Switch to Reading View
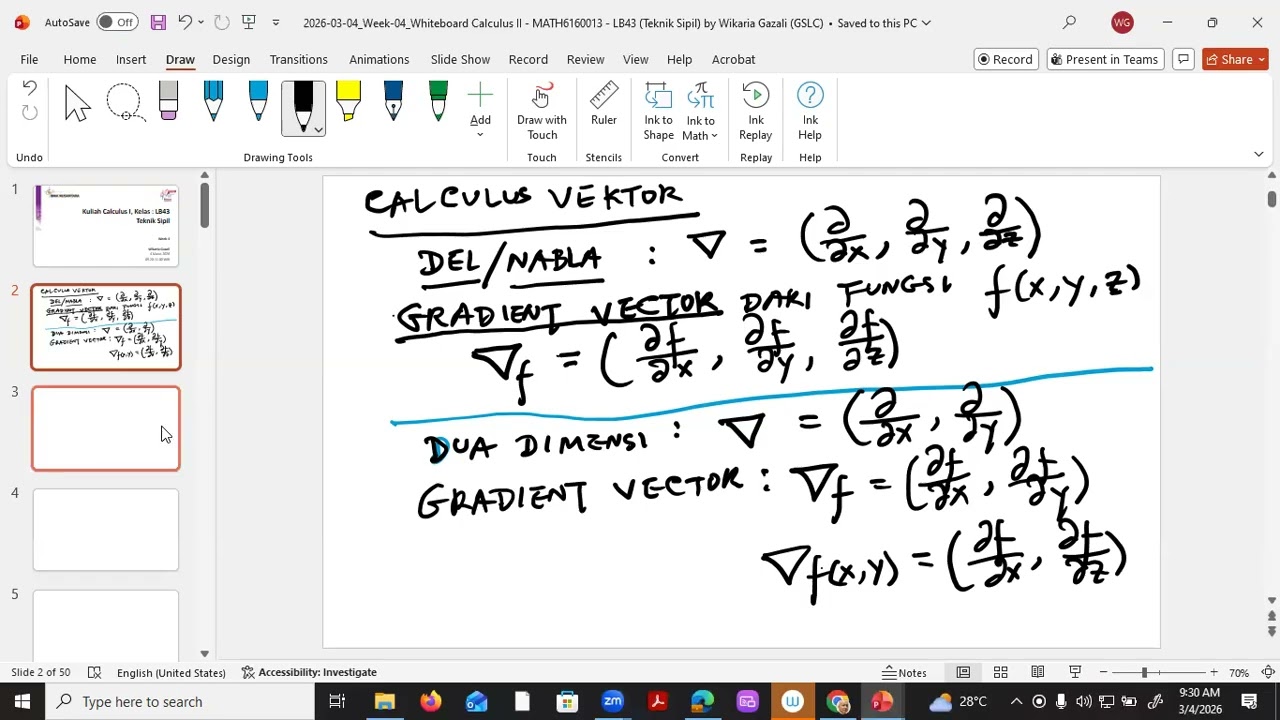This screenshot has height=720, width=1280. [1038, 672]
